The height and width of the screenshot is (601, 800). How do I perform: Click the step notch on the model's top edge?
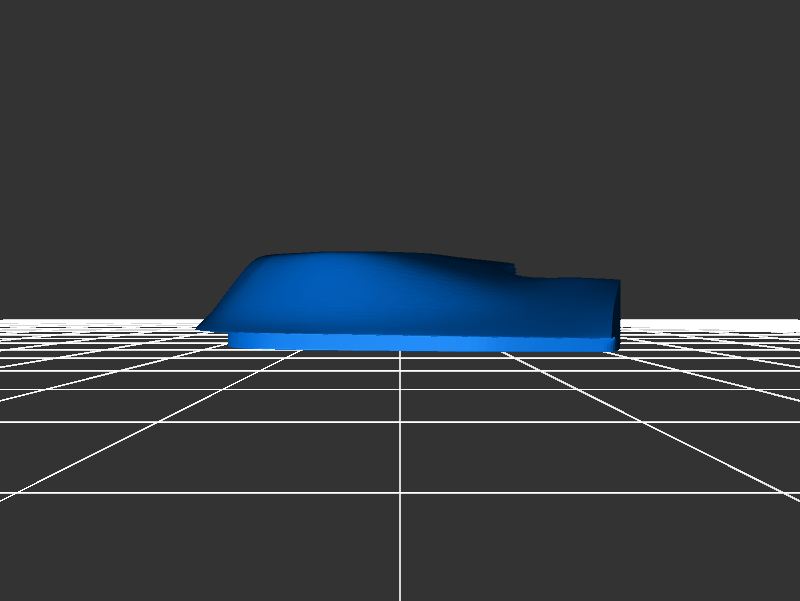pos(514,270)
